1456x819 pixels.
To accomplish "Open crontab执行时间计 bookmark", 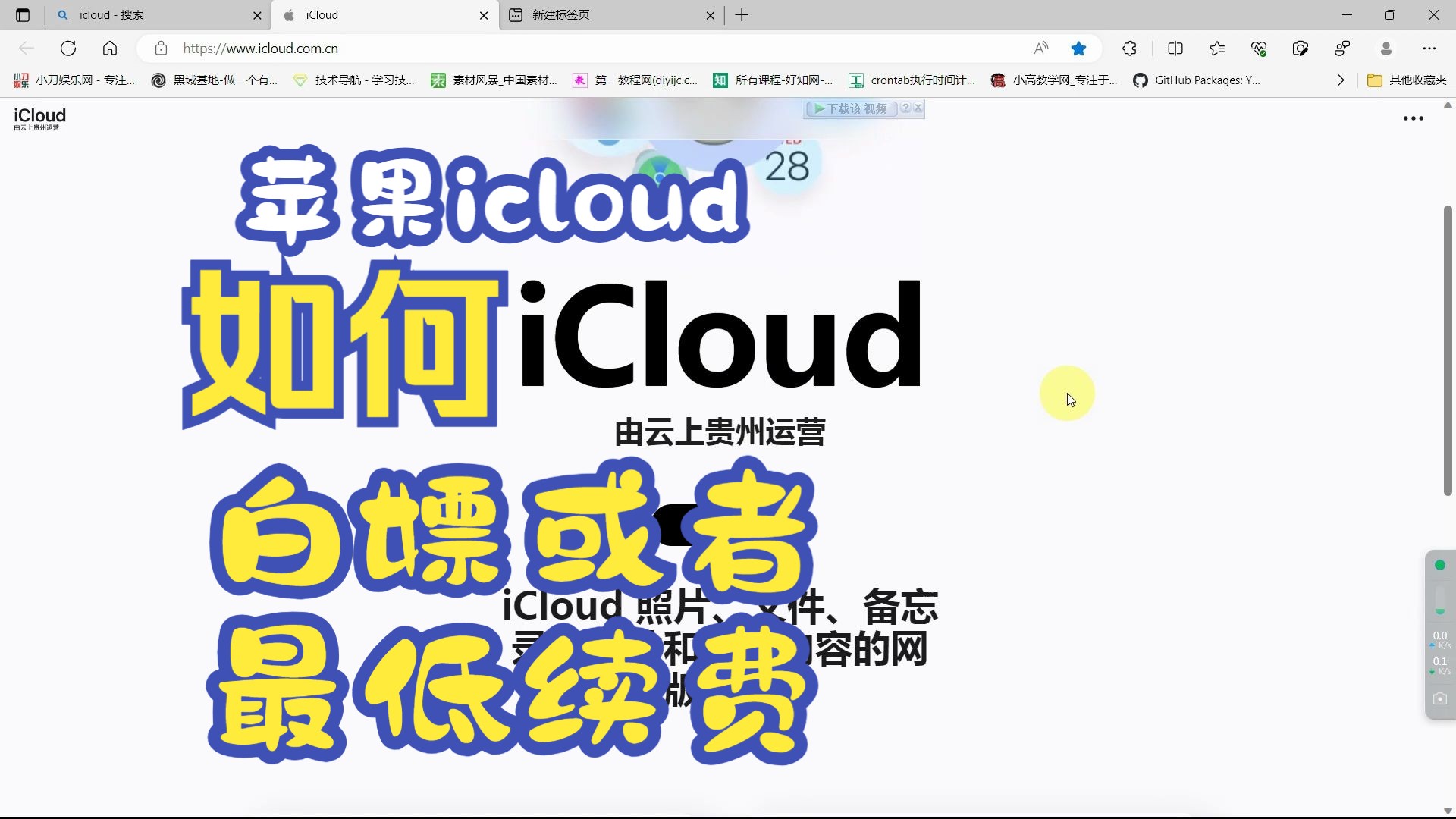I will pos(912,80).
